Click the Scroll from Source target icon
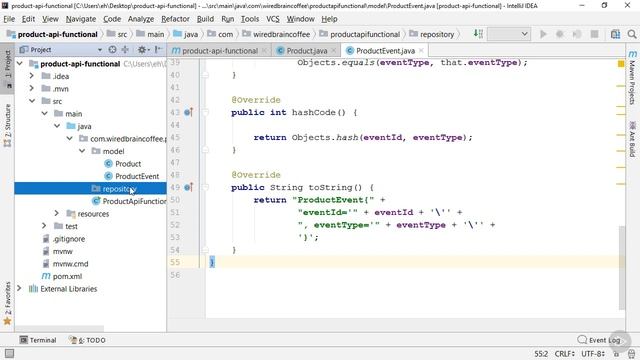This screenshot has width=640, height=360. point(112,50)
